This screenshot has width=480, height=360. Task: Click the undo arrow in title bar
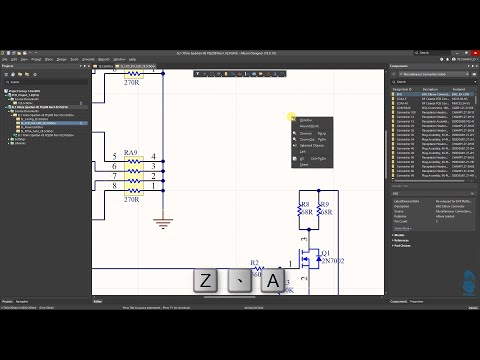click(30, 53)
